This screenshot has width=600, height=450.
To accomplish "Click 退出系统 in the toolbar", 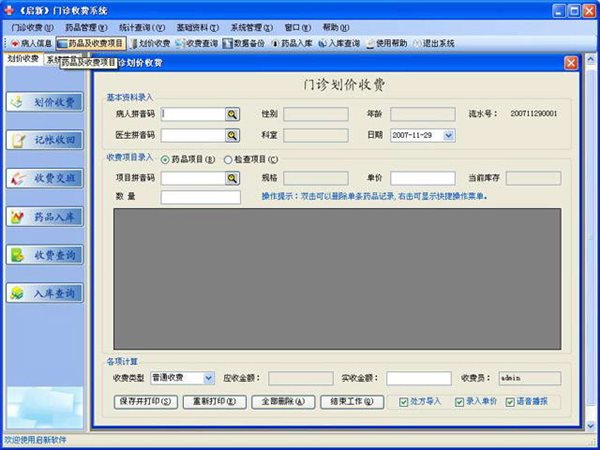I will pyautogui.click(x=434, y=43).
